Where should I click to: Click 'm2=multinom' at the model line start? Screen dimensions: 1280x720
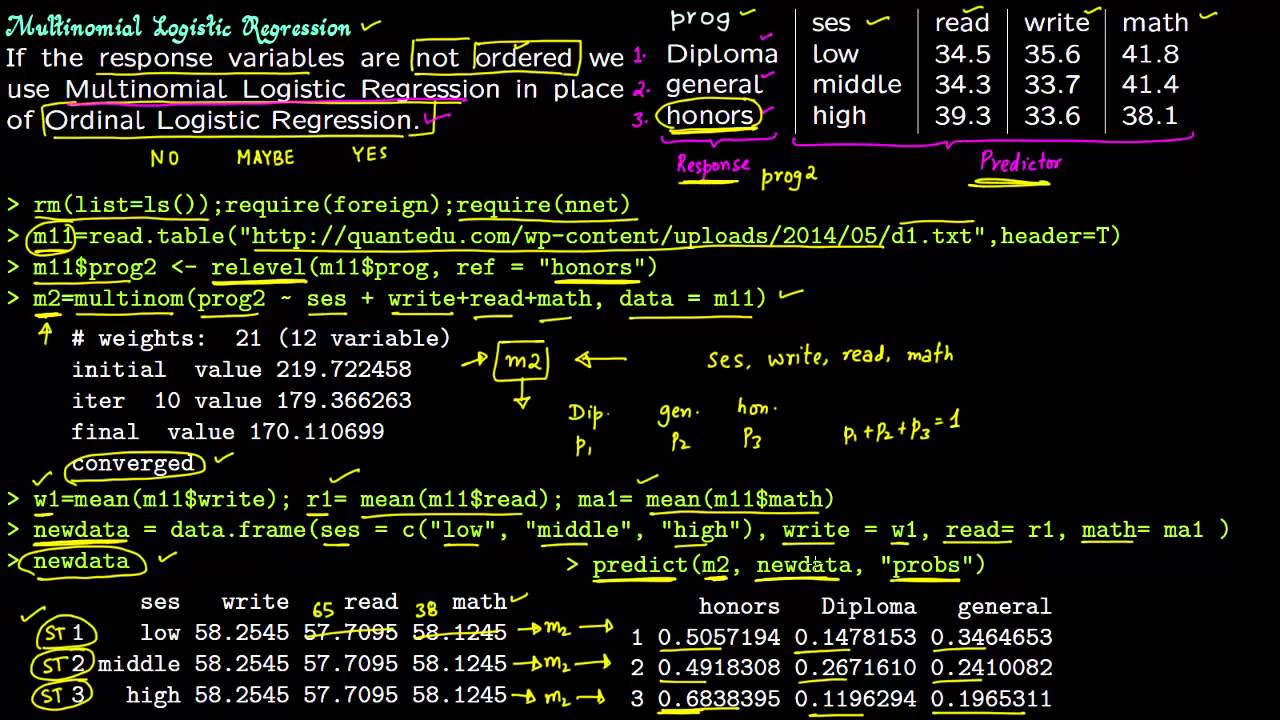tap(109, 298)
